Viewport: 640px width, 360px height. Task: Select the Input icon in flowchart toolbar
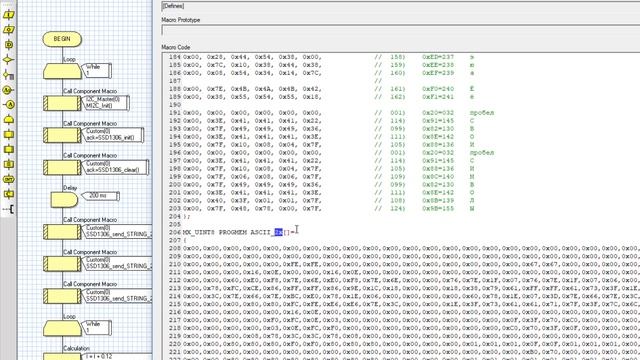[8, 15]
